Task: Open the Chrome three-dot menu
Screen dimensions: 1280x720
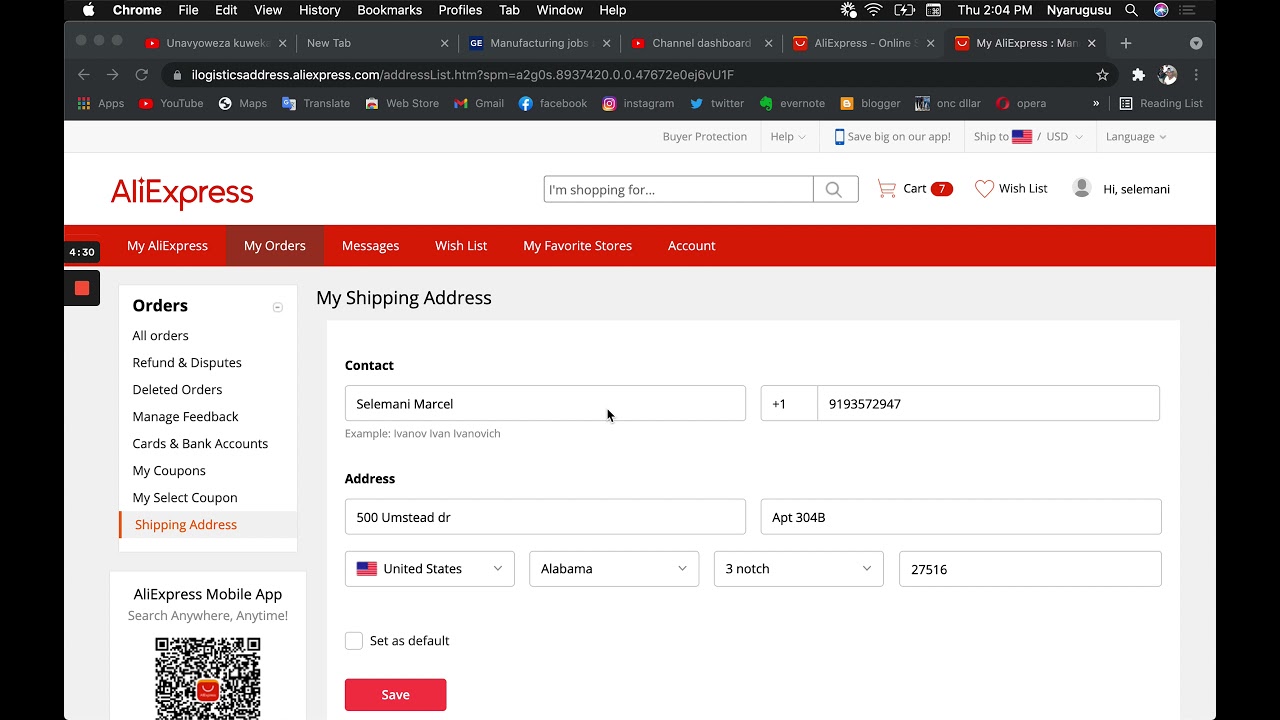Action: (1196, 75)
